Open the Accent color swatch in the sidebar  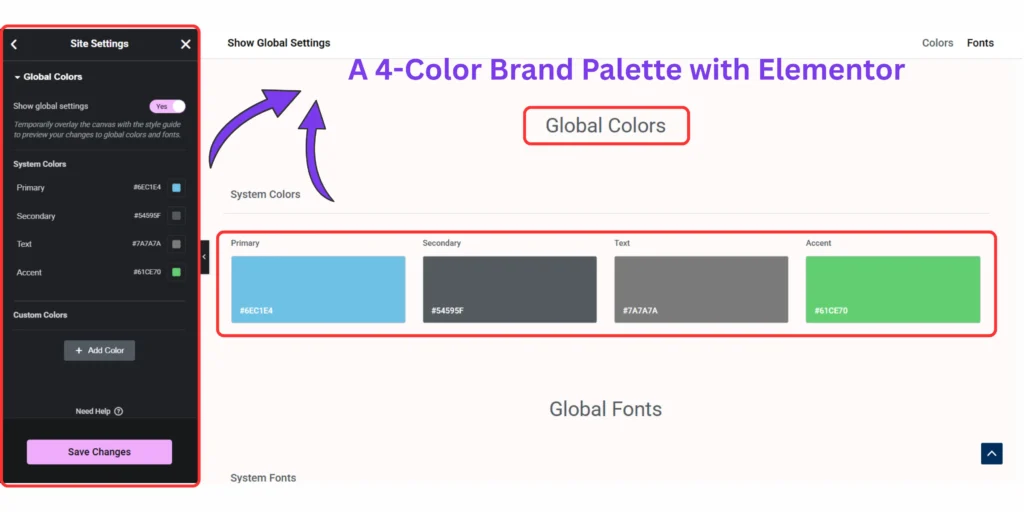coord(176,272)
